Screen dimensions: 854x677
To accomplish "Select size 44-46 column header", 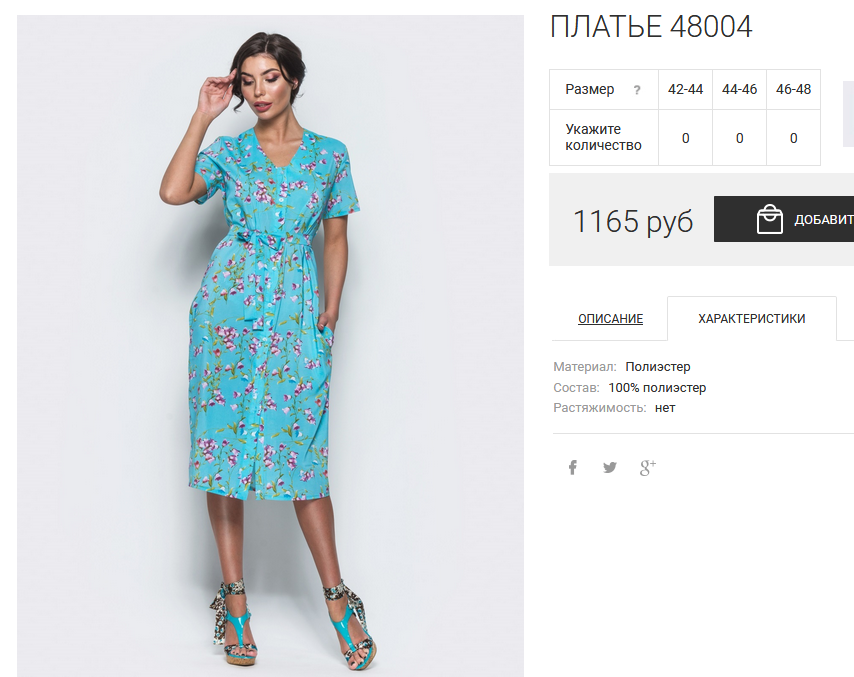I will click(x=739, y=89).
